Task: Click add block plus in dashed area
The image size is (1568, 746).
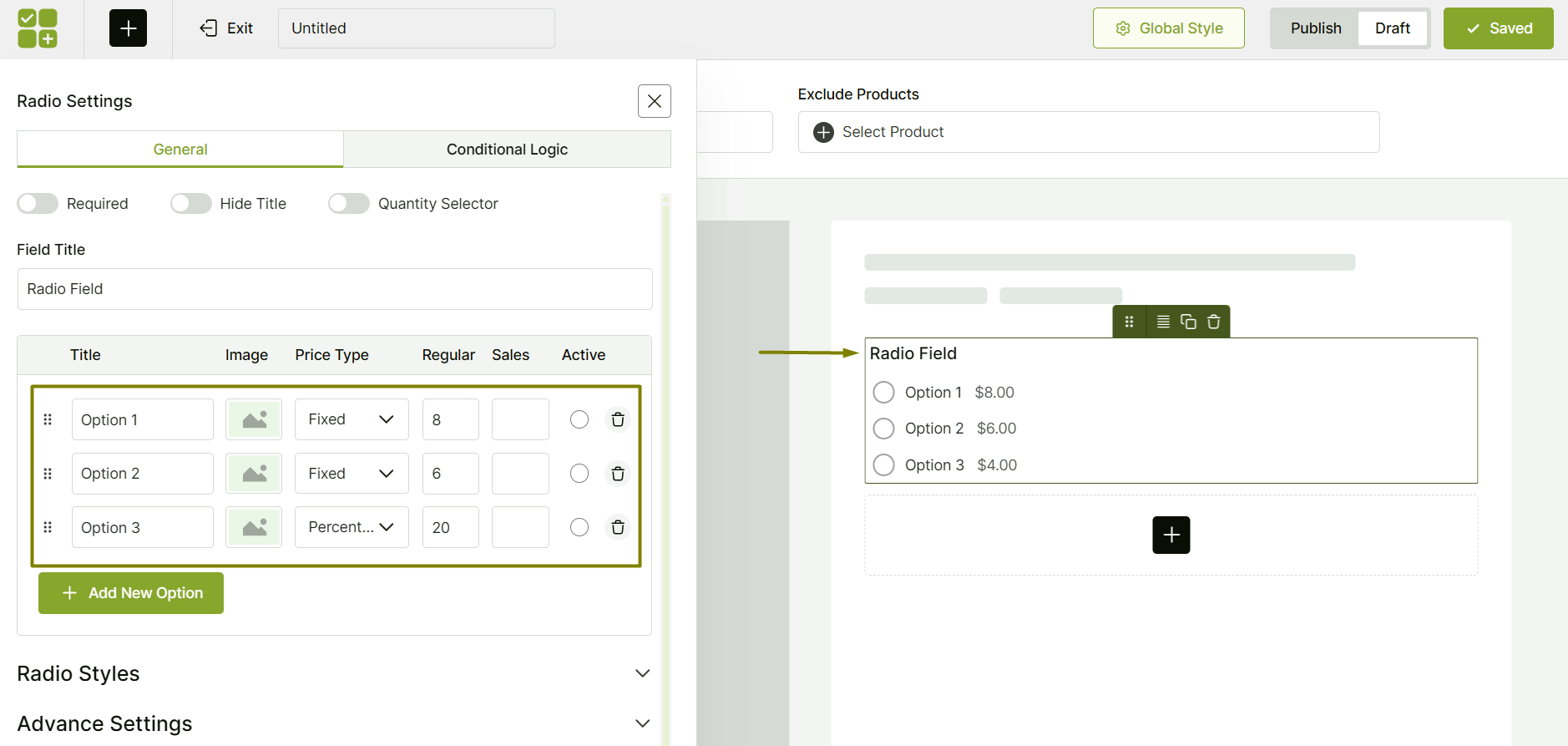Action: 1171,535
